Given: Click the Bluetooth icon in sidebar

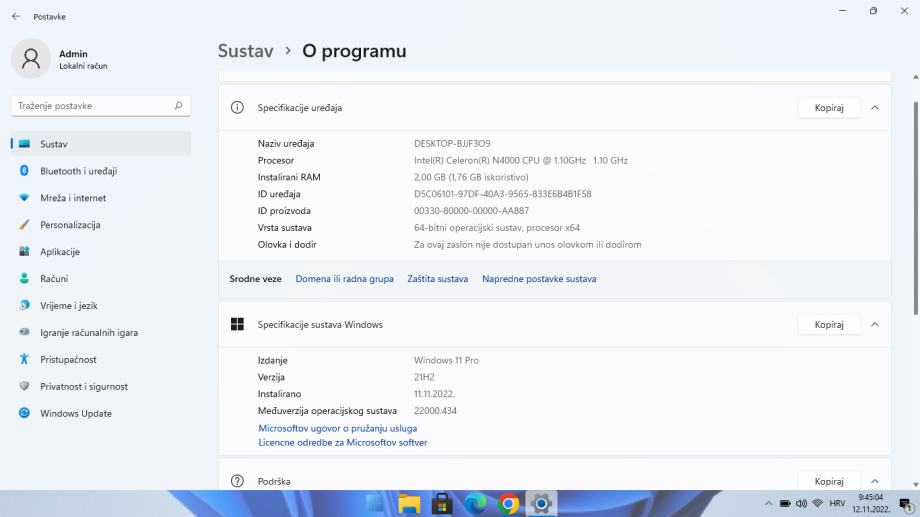Looking at the screenshot, I should point(24,171).
